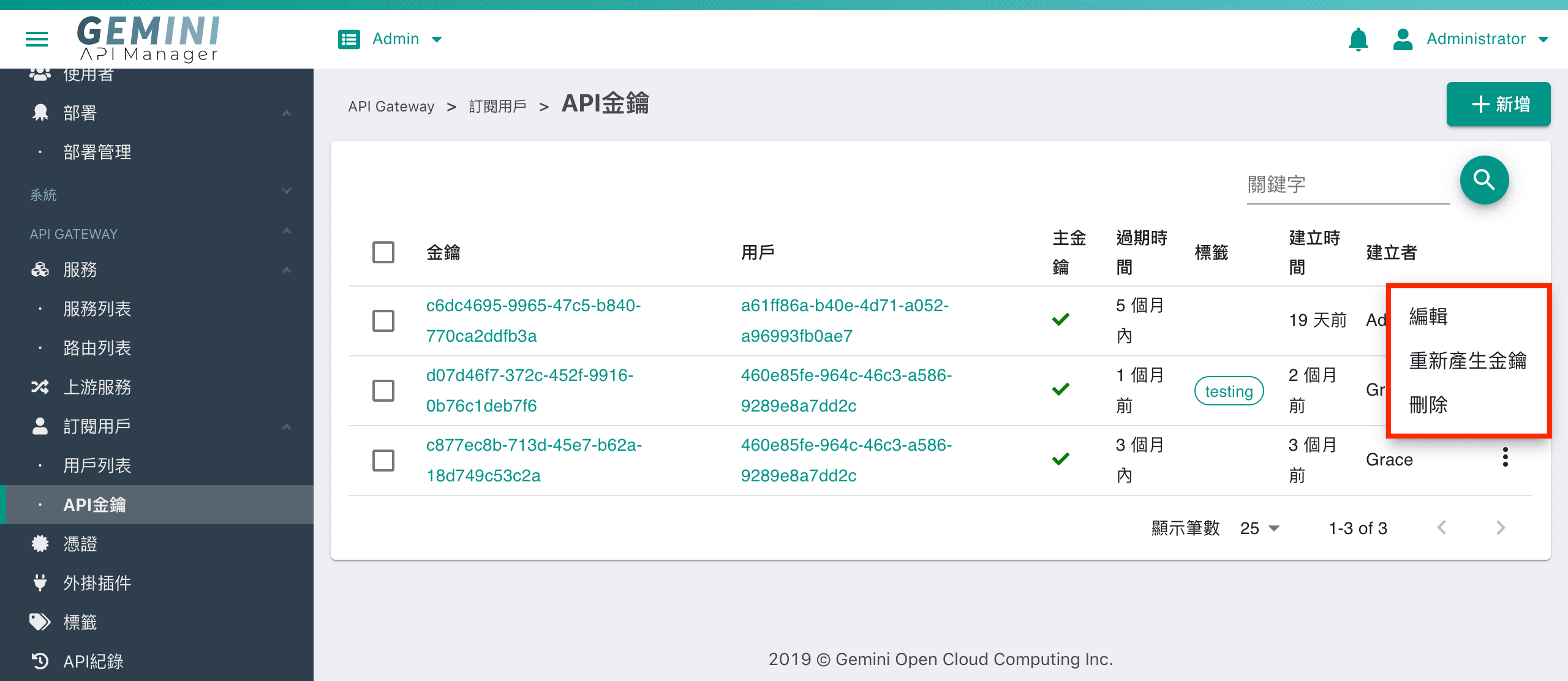Open key link c877ec8b-713d-45e7-b62a
The height and width of the screenshot is (681, 1568).
tap(534, 460)
